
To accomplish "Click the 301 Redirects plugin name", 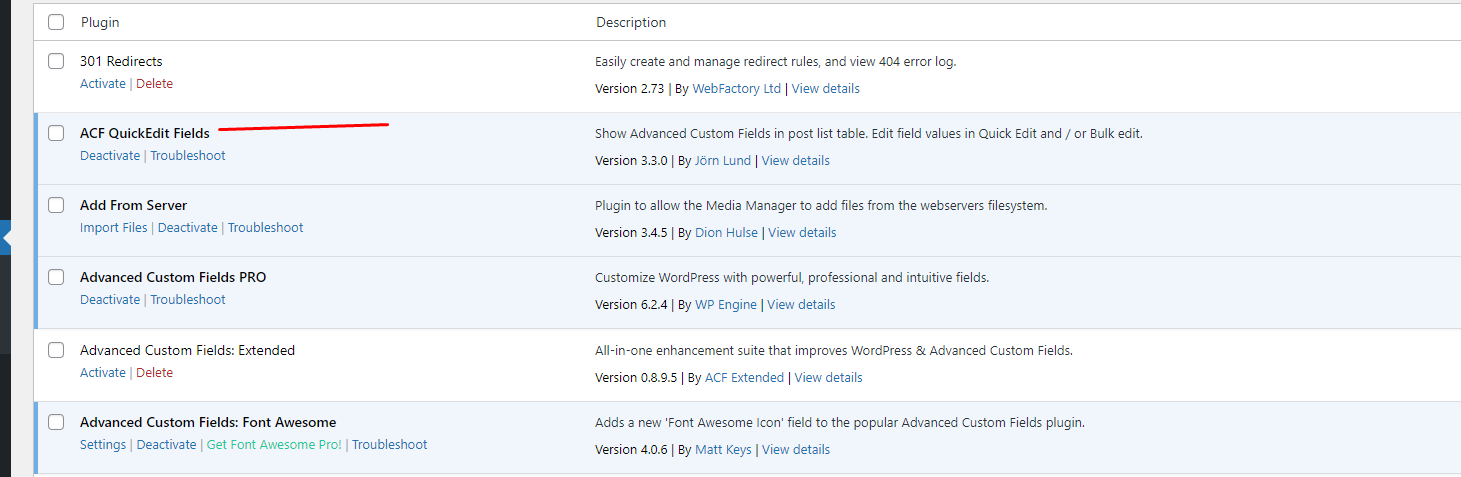I will pos(121,61).
